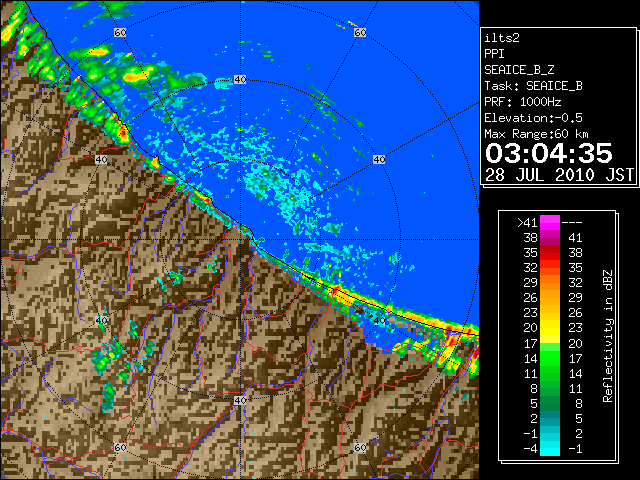Click the southeast 60 km range ring label

click(x=360, y=448)
